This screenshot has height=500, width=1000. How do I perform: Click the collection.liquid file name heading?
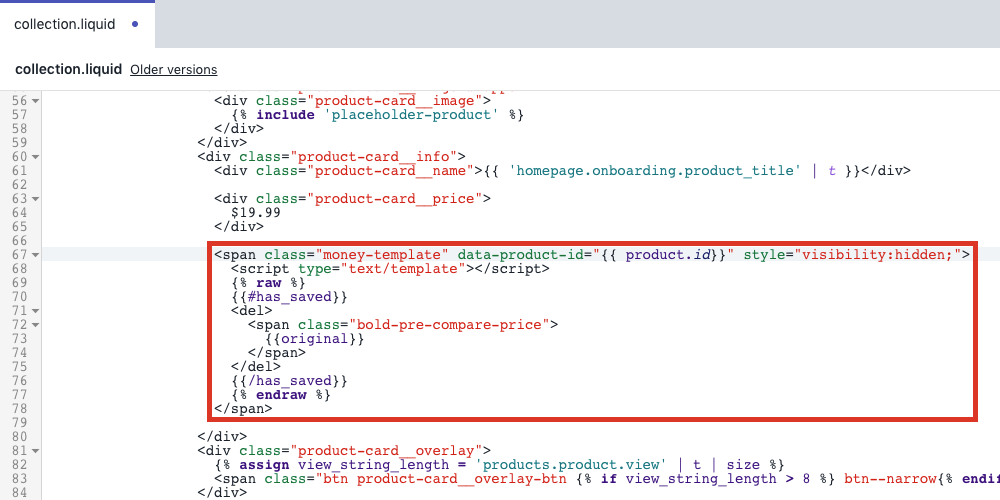tap(68, 70)
